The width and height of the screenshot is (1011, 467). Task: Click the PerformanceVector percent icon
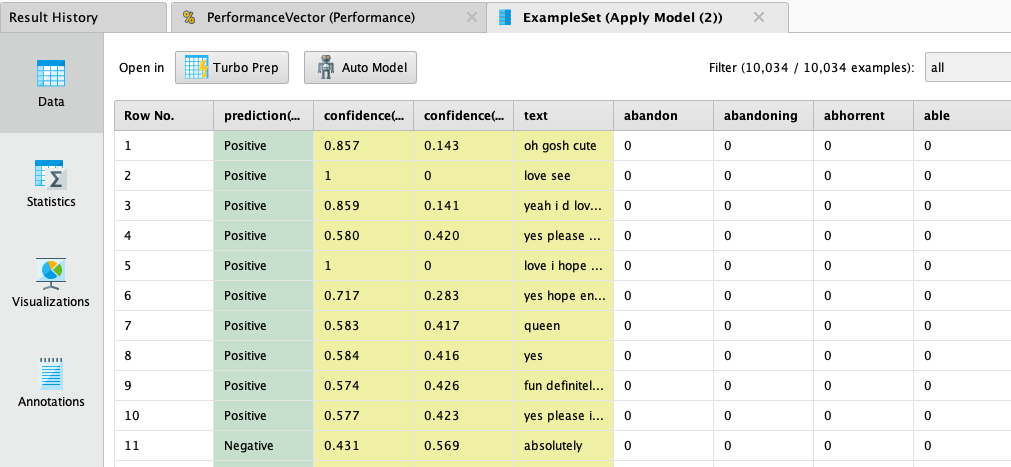coord(188,17)
